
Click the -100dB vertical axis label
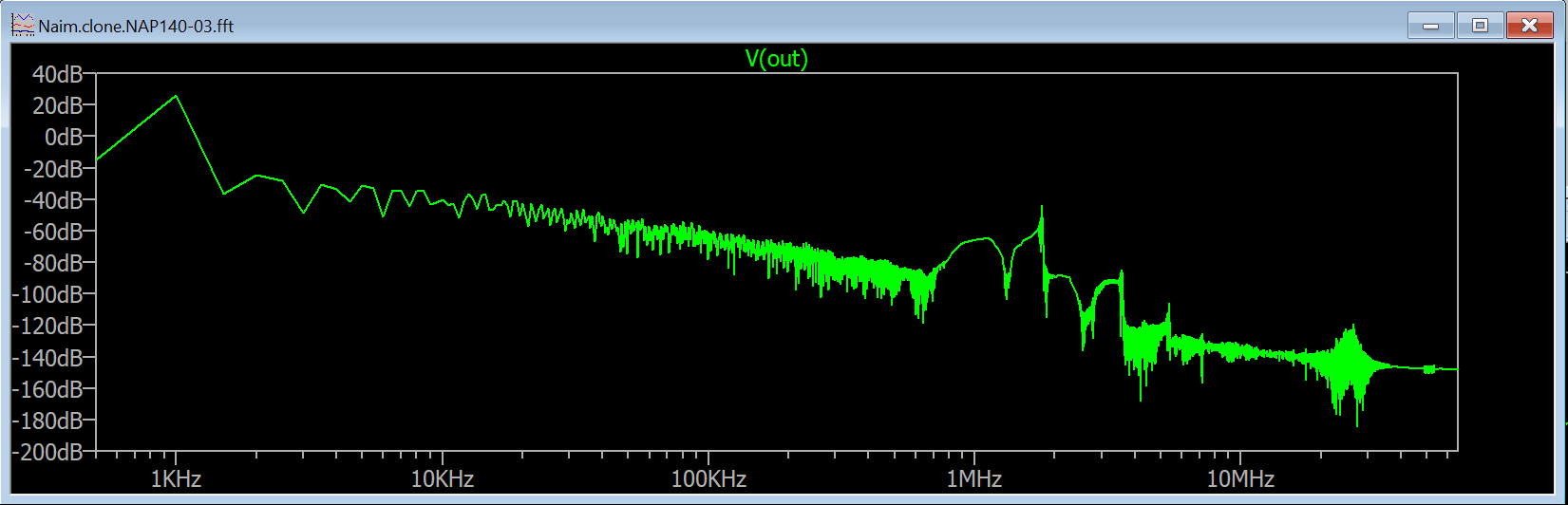point(47,293)
